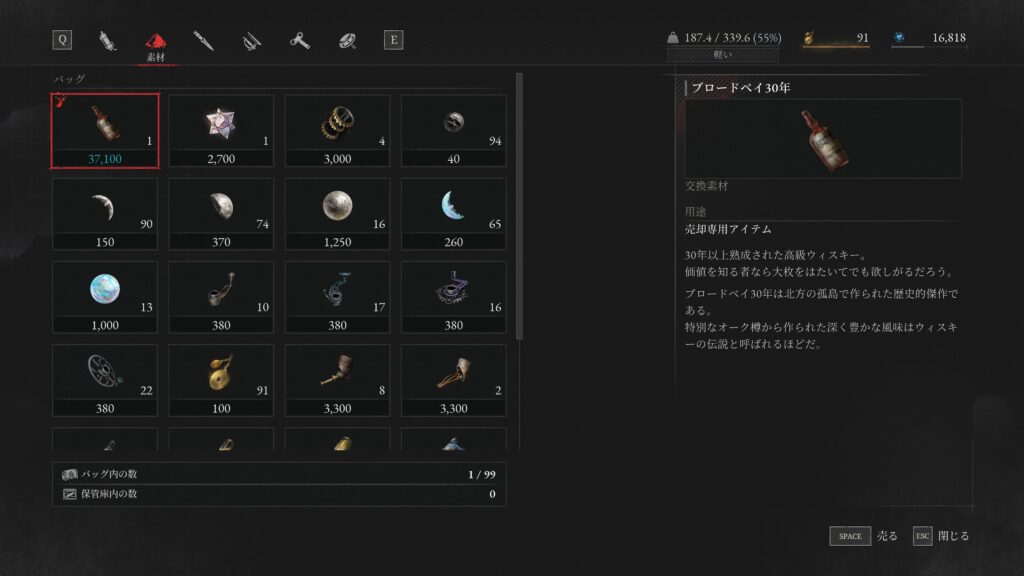Viewport: 1024px width, 576px height.
Task: Click the Q previous category button
Action: tap(62, 40)
